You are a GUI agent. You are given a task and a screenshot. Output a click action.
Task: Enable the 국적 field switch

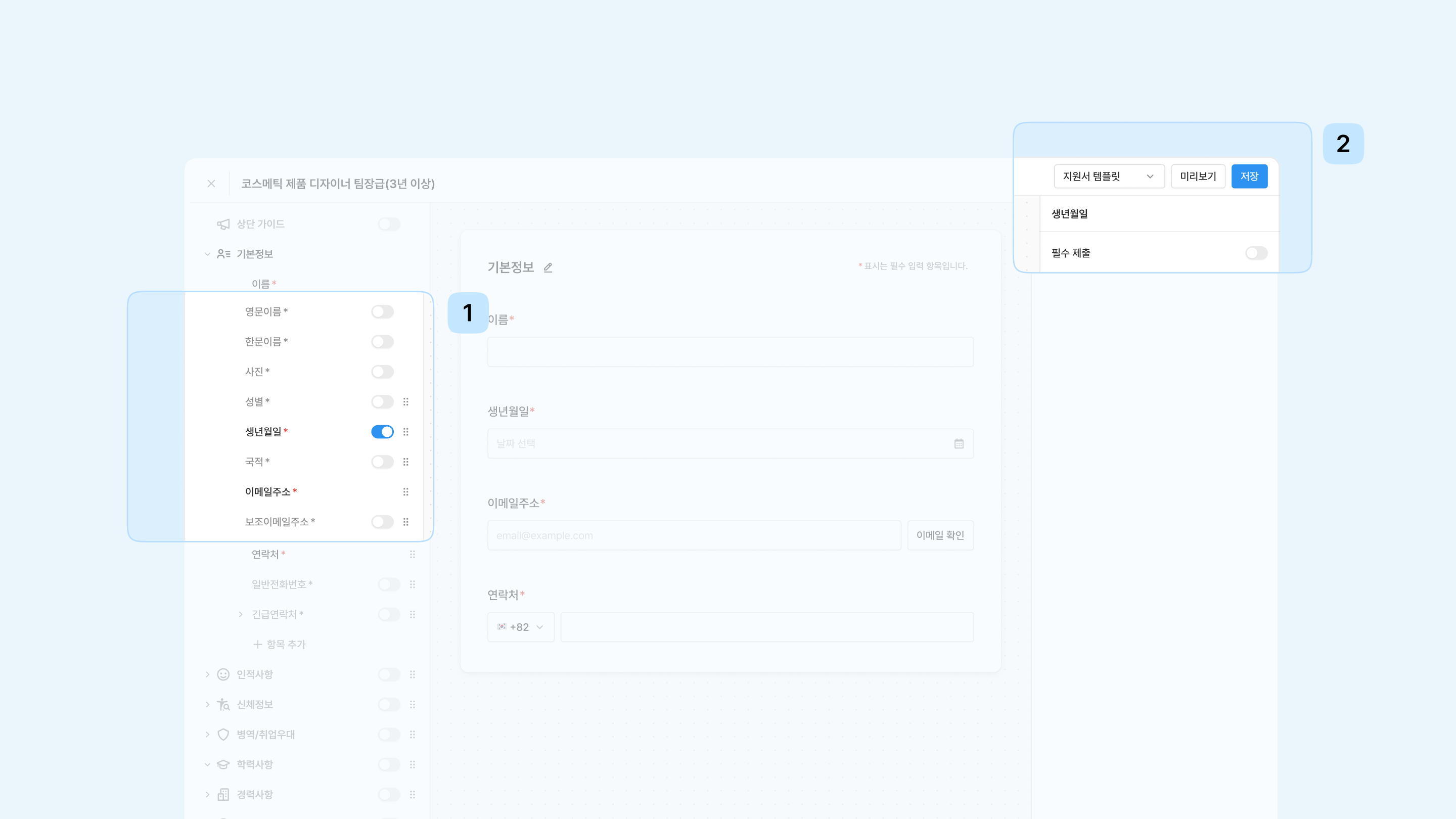(x=383, y=462)
